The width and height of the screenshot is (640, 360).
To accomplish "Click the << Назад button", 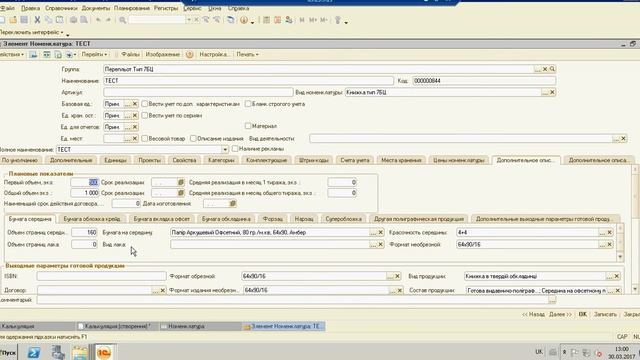I will [x=533, y=314].
